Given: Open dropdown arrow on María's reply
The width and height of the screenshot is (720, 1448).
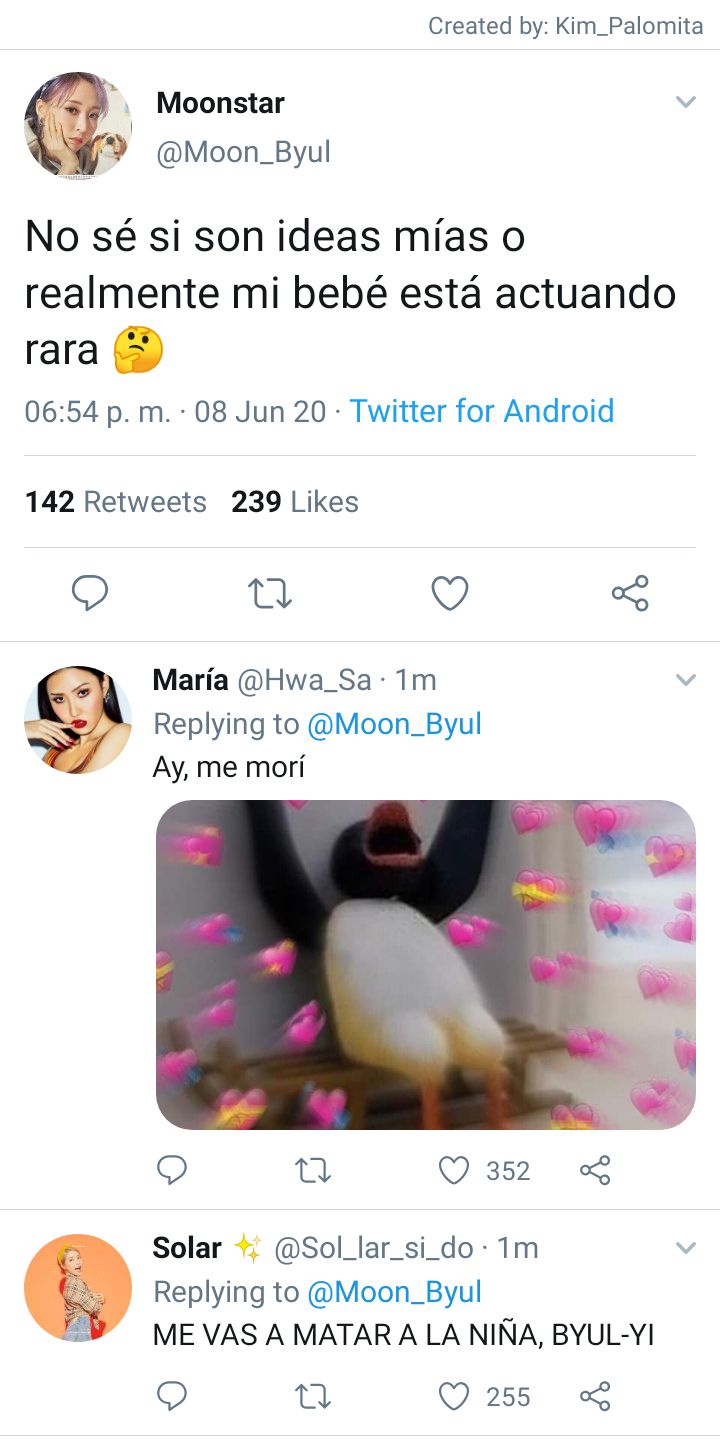Looking at the screenshot, I should pos(685,680).
